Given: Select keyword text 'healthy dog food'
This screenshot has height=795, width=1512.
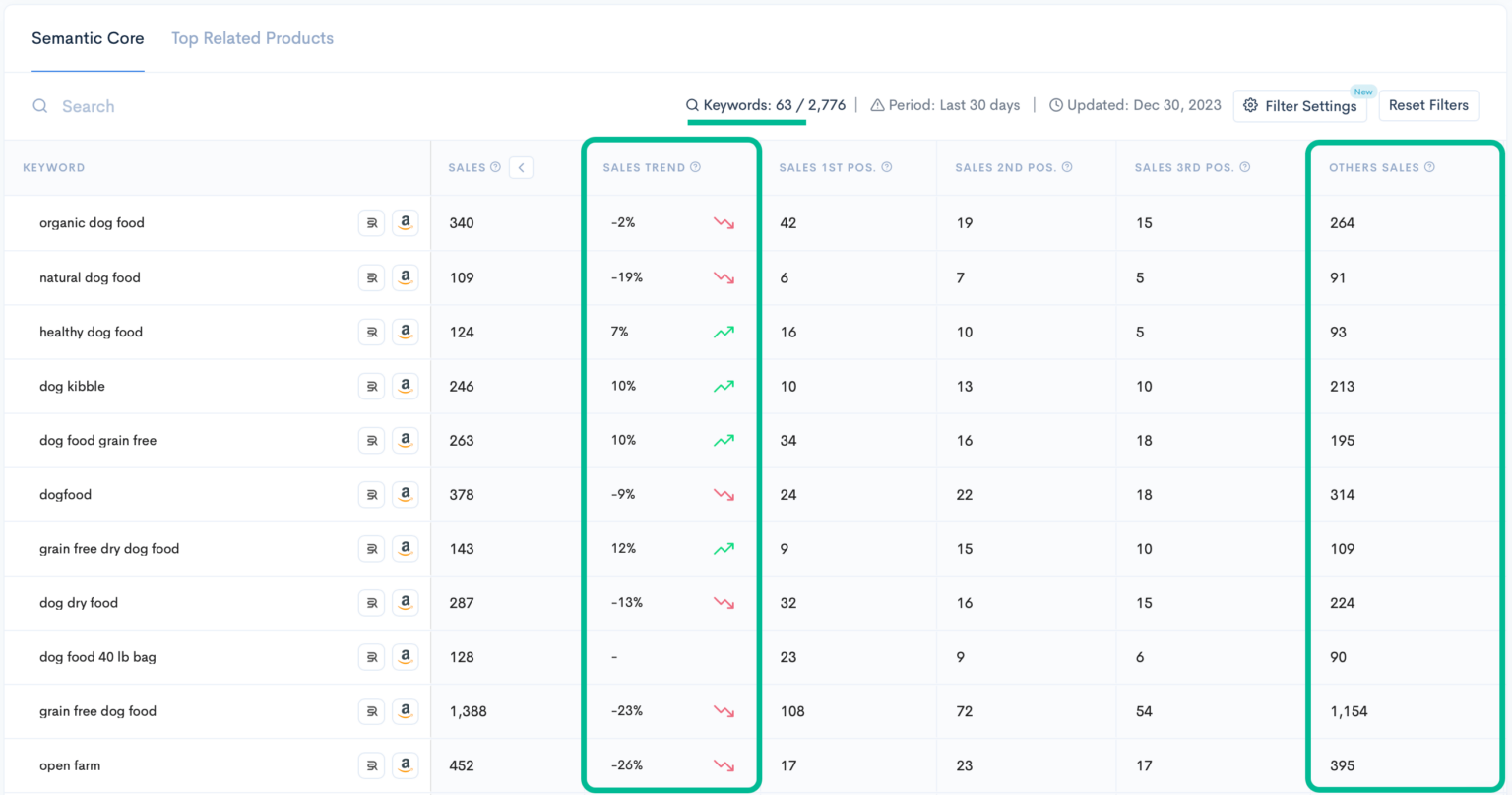Looking at the screenshot, I should point(91,332).
